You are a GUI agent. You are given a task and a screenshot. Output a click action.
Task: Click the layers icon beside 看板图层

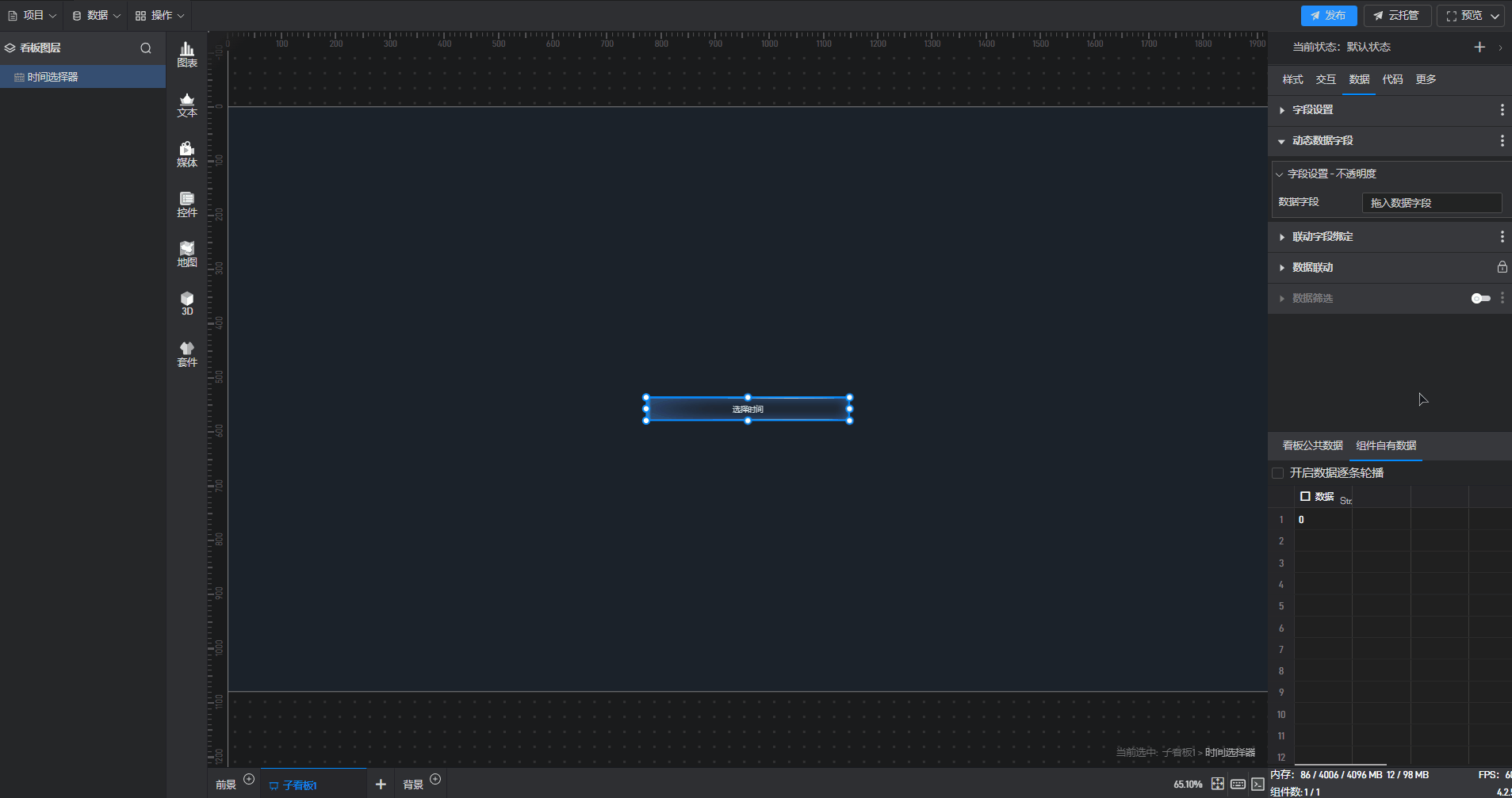coord(10,48)
